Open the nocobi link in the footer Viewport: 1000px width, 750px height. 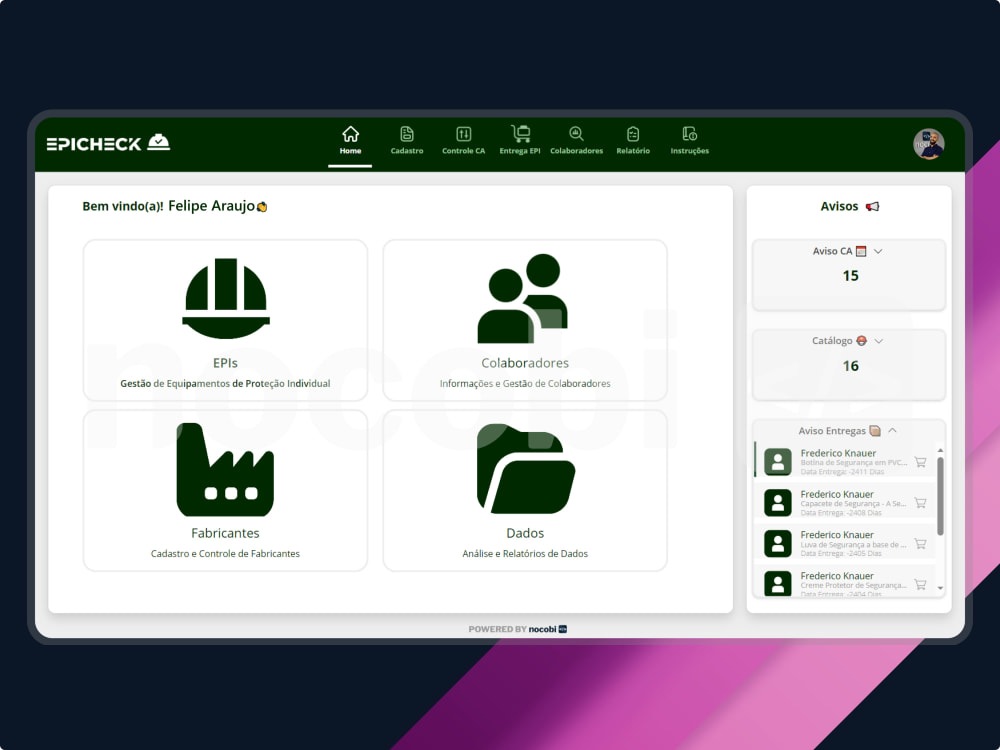coord(548,629)
